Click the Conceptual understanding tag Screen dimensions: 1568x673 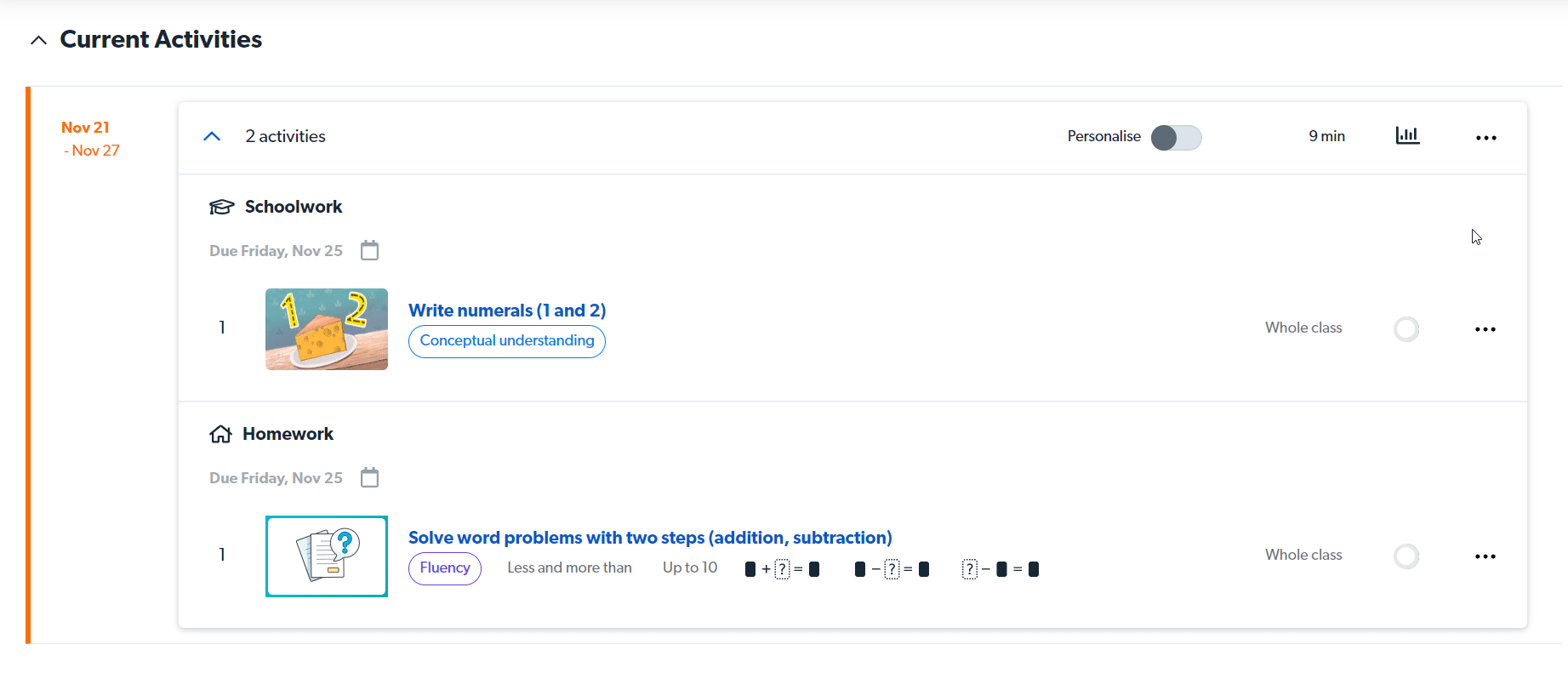pyautogui.click(x=507, y=341)
